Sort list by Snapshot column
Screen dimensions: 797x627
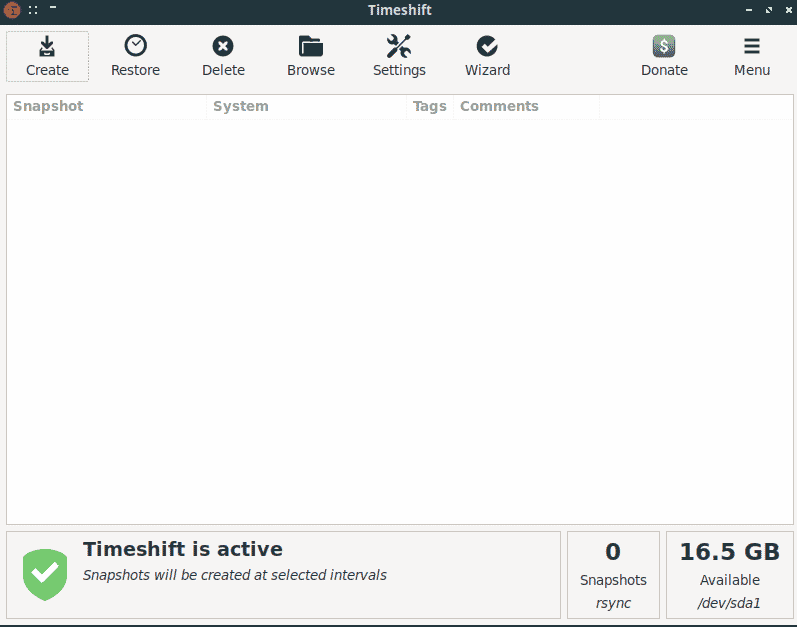click(107, 106)
